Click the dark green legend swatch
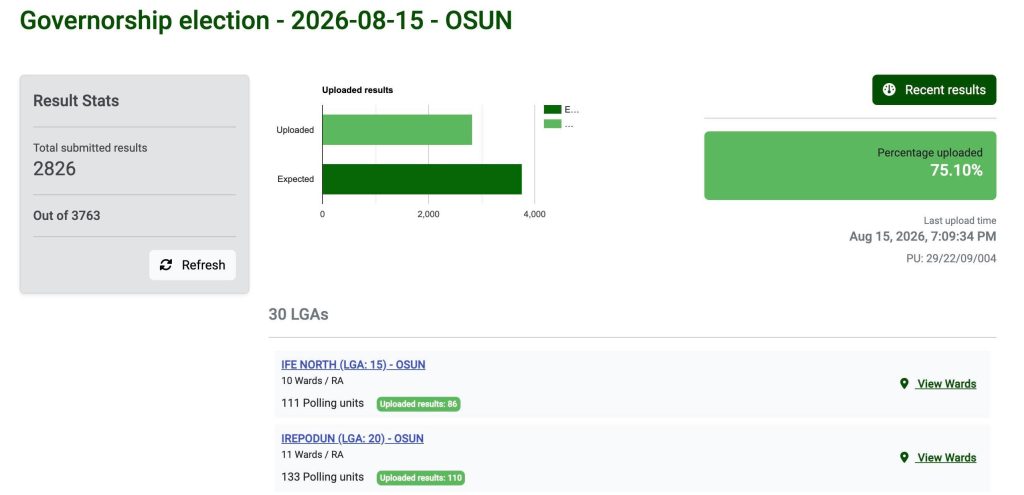Viewport: 1024px width, 495px height. (x=552, y=110)
